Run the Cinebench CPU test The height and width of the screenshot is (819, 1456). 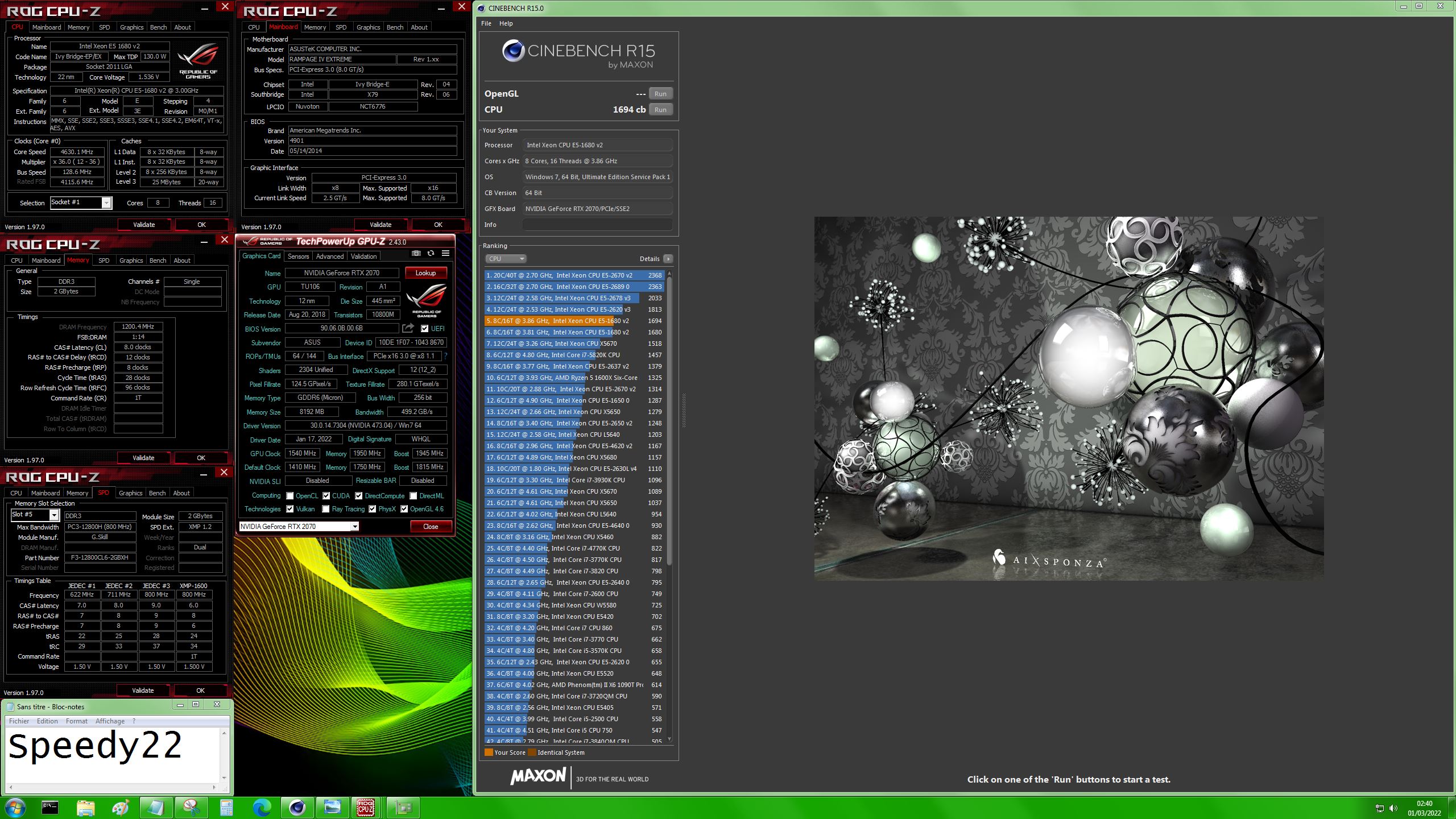660,110
